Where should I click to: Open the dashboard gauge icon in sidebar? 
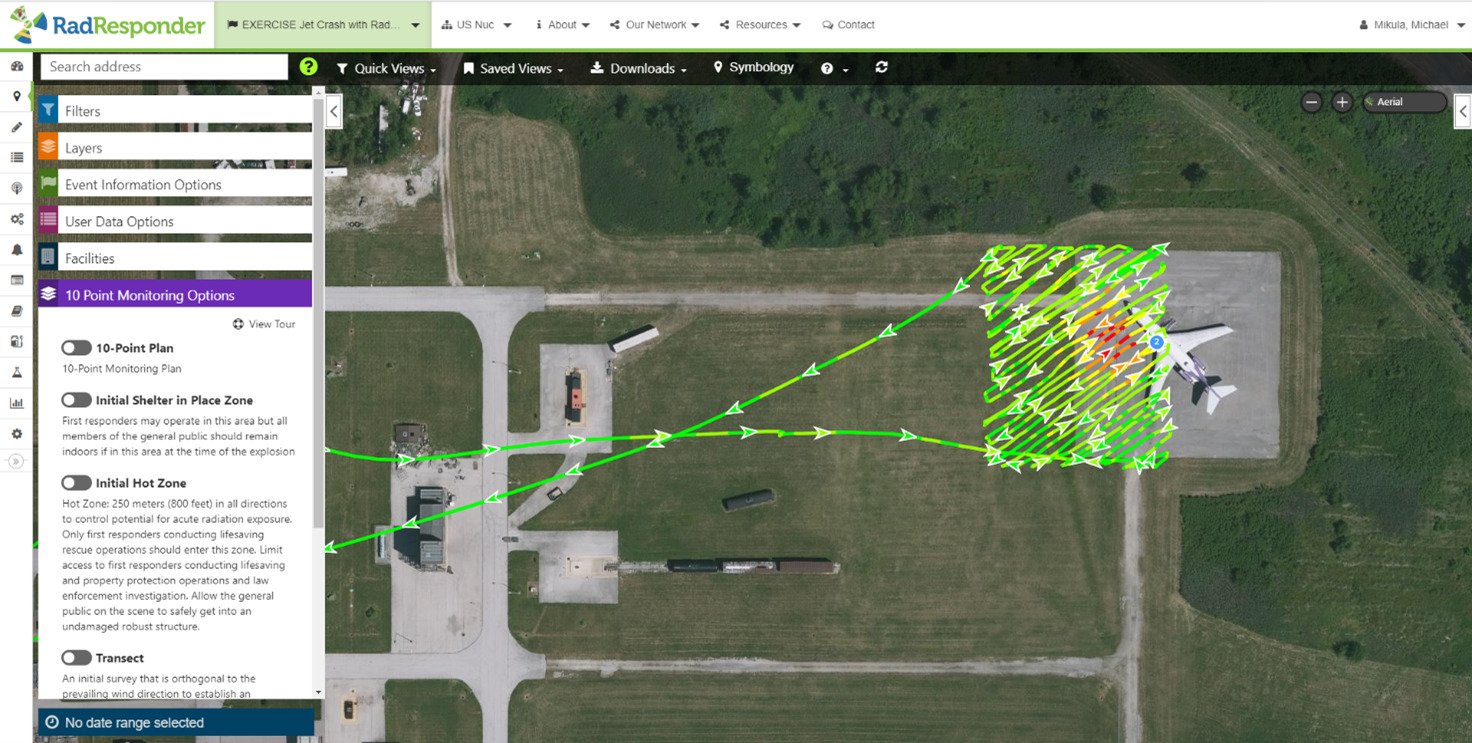tap(16, 66)
